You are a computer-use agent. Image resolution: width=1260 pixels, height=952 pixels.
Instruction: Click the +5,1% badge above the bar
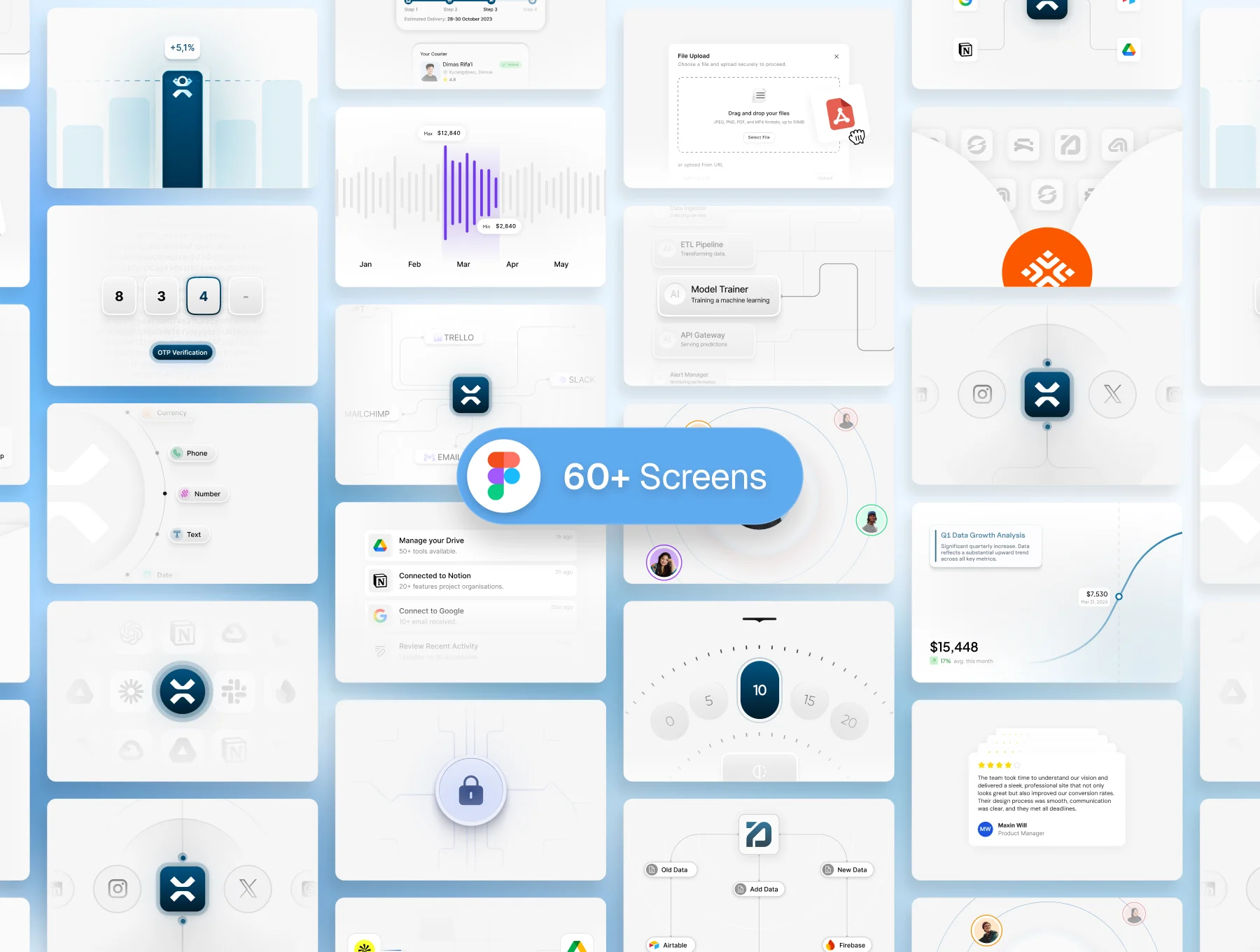tap(182, 48)
